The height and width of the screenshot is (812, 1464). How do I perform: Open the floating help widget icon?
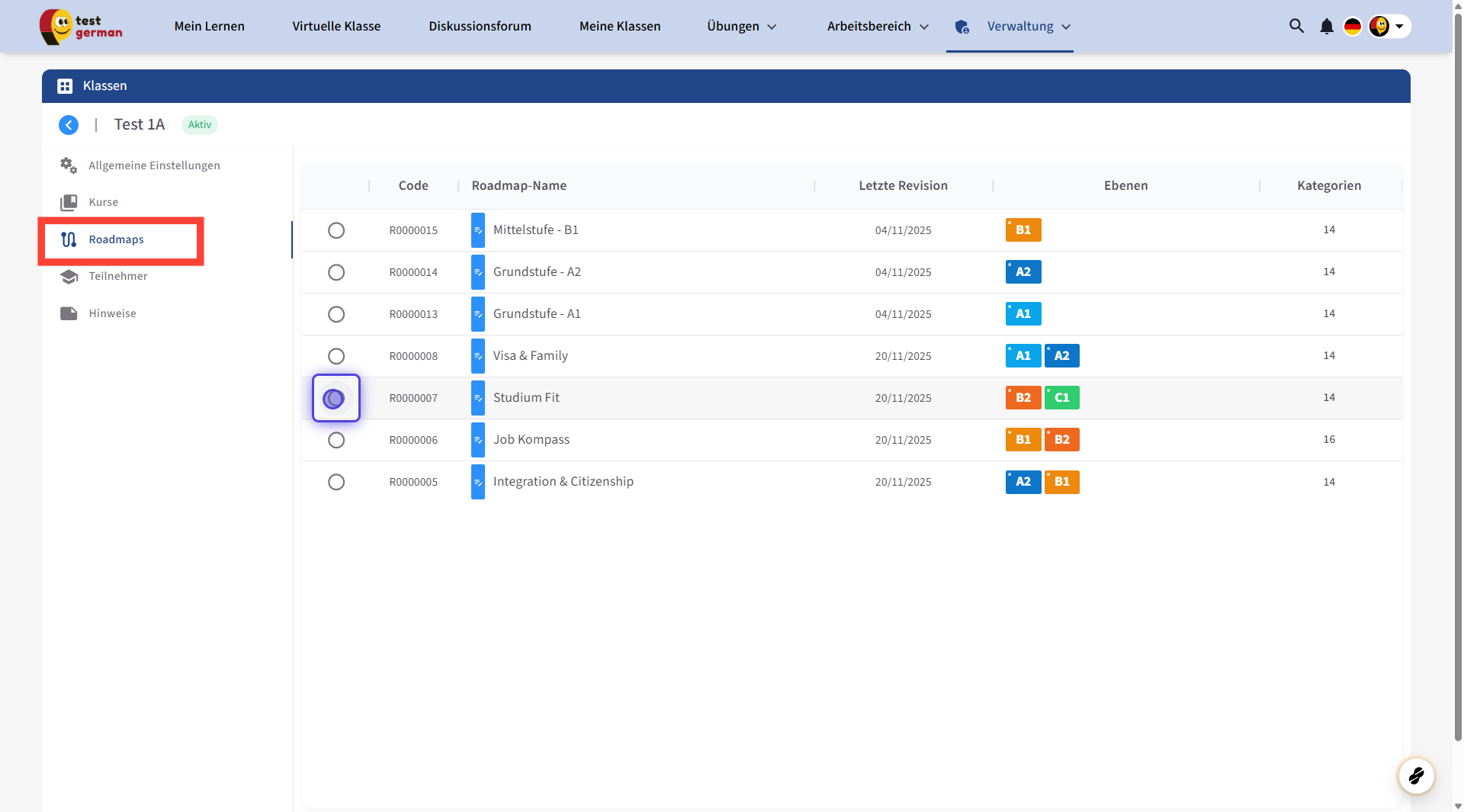pos(1416,776)
